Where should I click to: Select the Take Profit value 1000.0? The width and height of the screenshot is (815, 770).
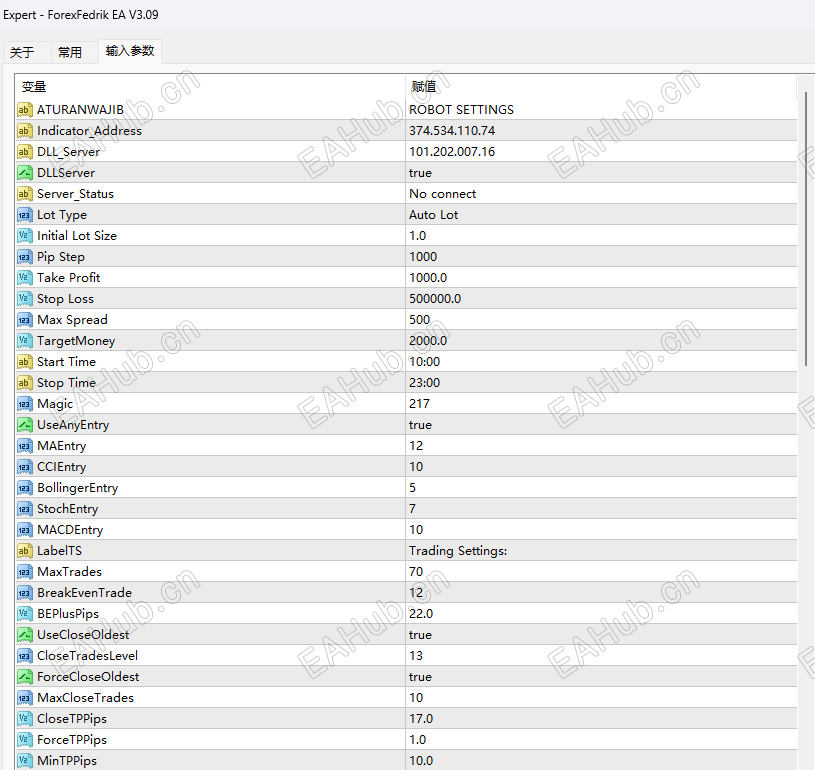[601, 278]
